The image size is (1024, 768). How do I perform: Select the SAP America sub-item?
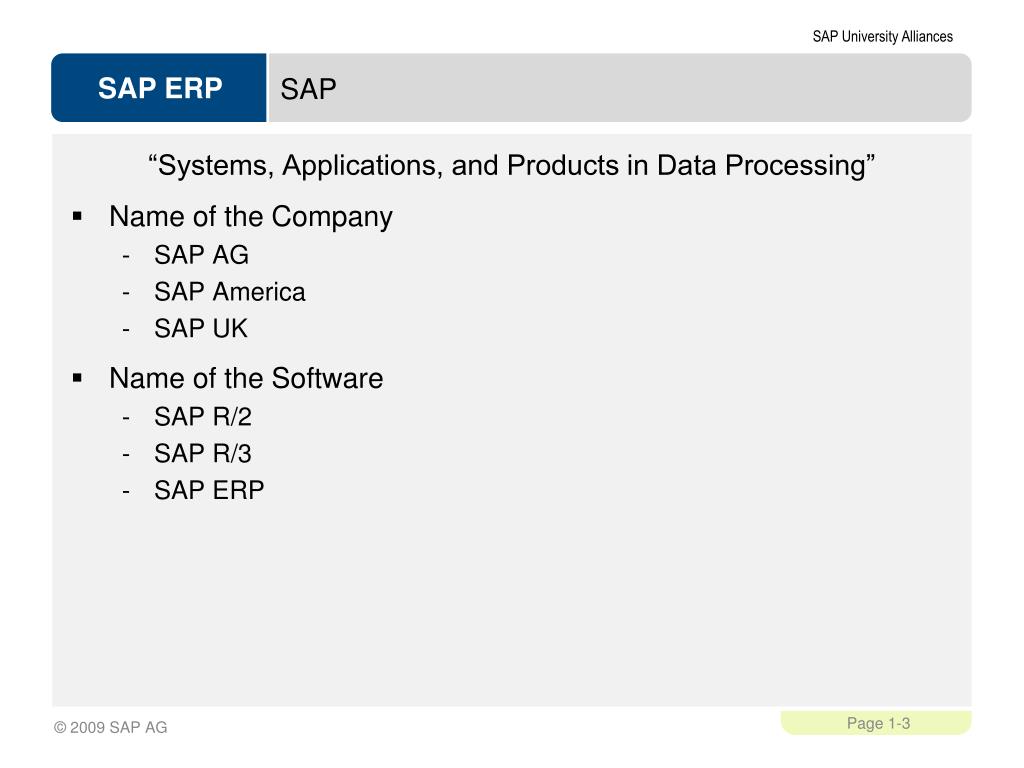tap(229, 292)
